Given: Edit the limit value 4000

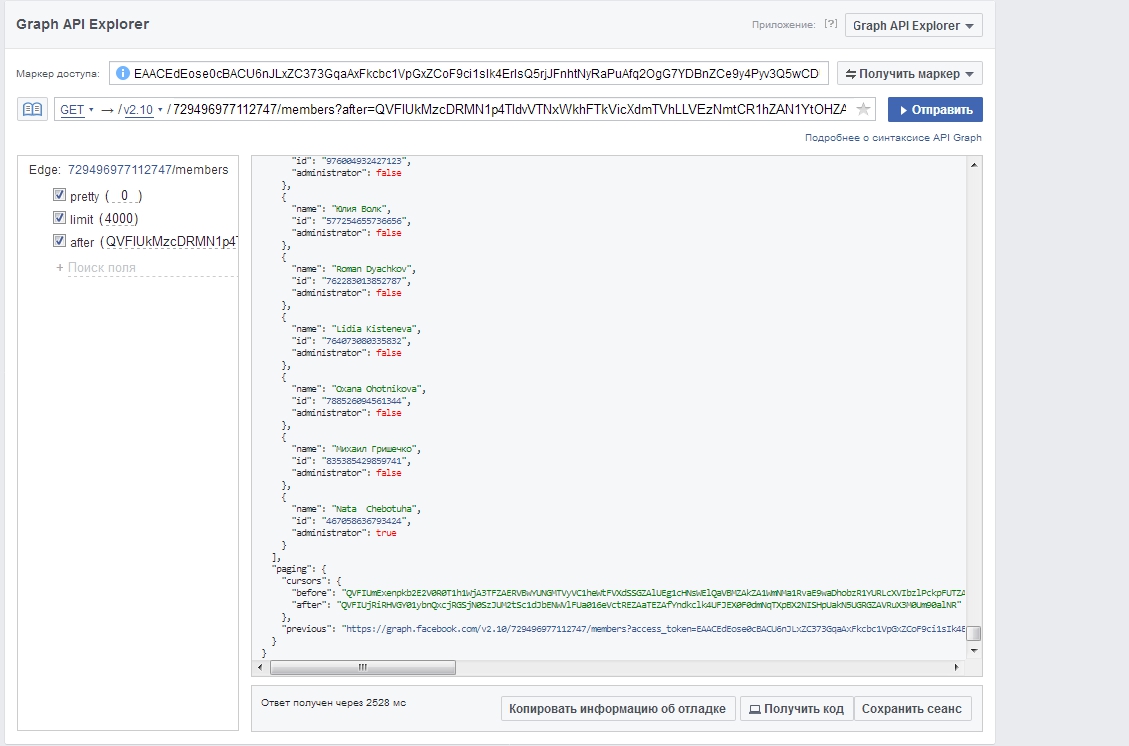Looking at the screenshot, I should click(119, 219).
